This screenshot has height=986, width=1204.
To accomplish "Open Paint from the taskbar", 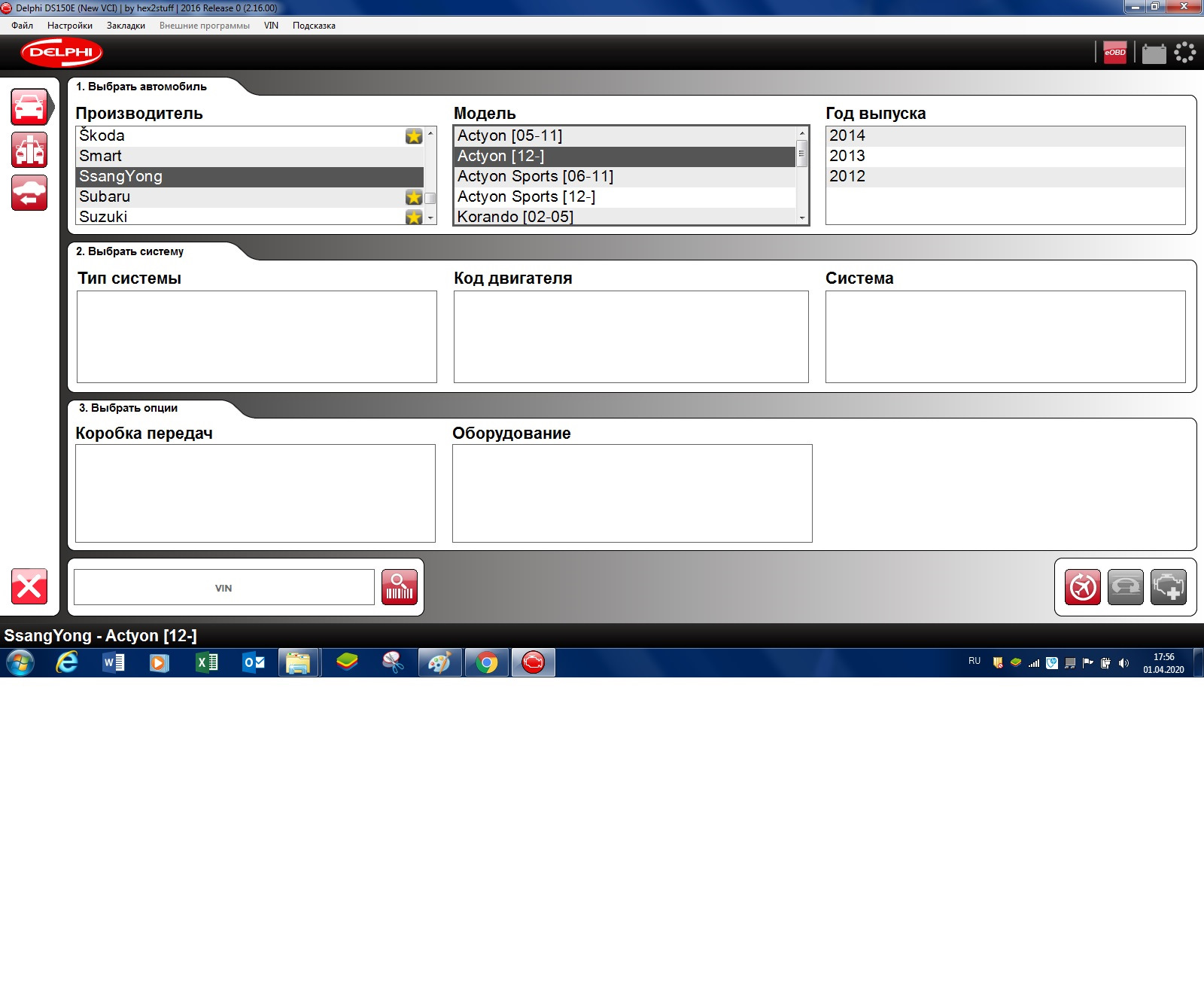I will point(439,662).
